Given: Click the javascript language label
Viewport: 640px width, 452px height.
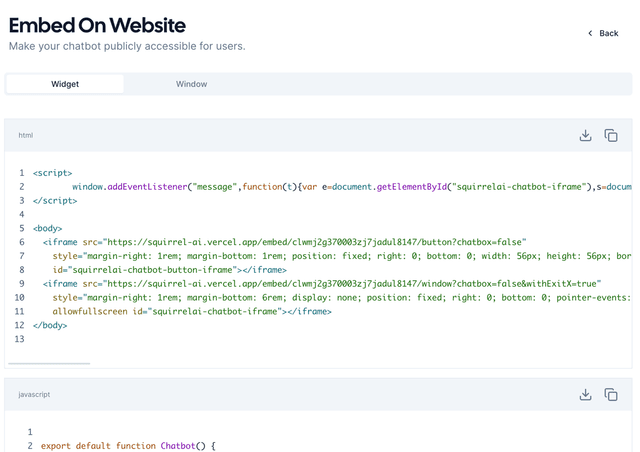Looking at the screenshot, I should tap(34, 395).
